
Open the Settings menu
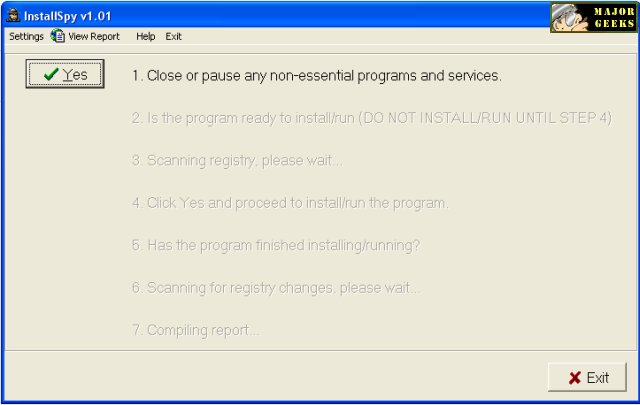coord(26,36)
